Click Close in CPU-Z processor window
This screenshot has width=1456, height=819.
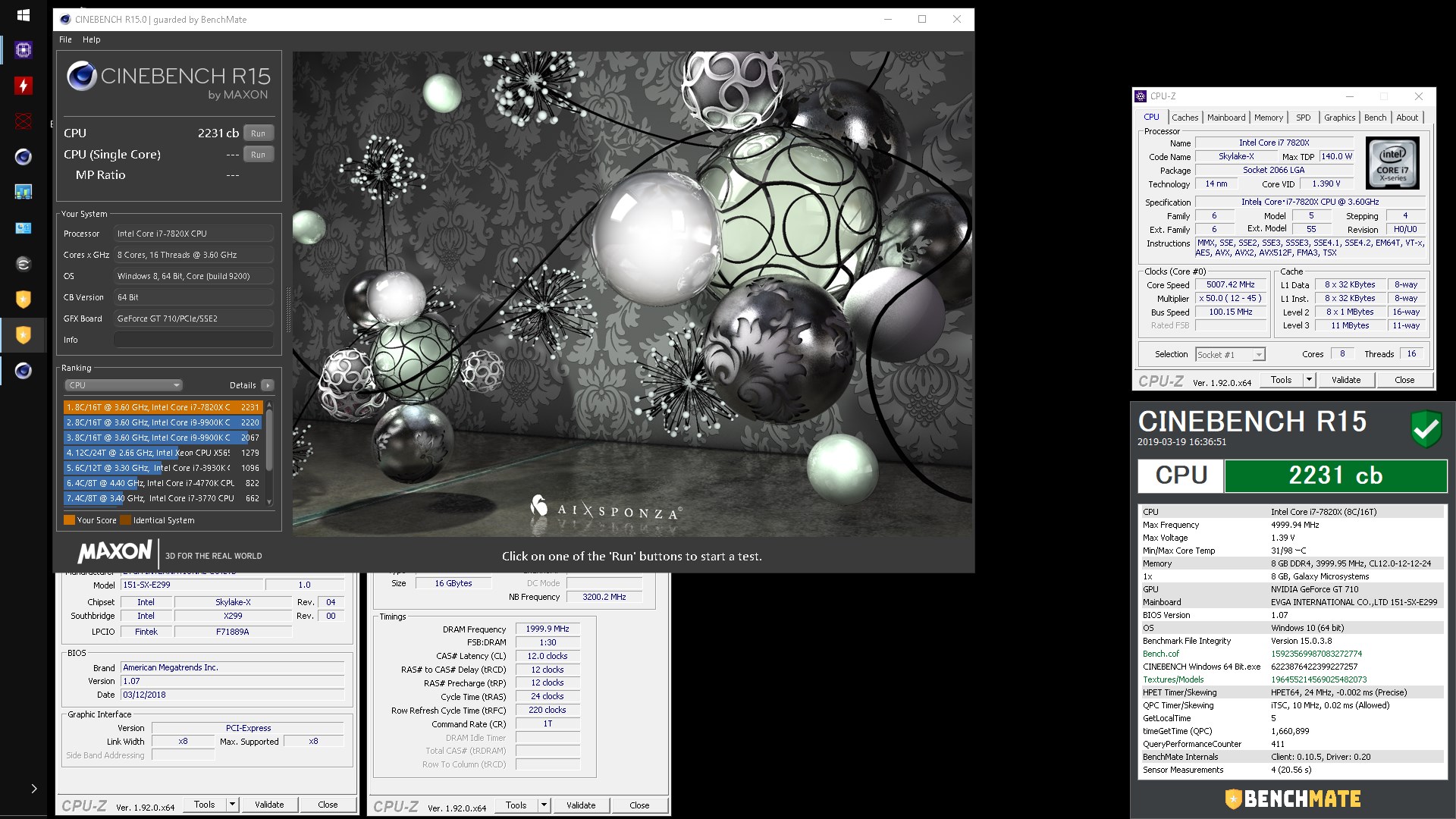pos(1404,380)
